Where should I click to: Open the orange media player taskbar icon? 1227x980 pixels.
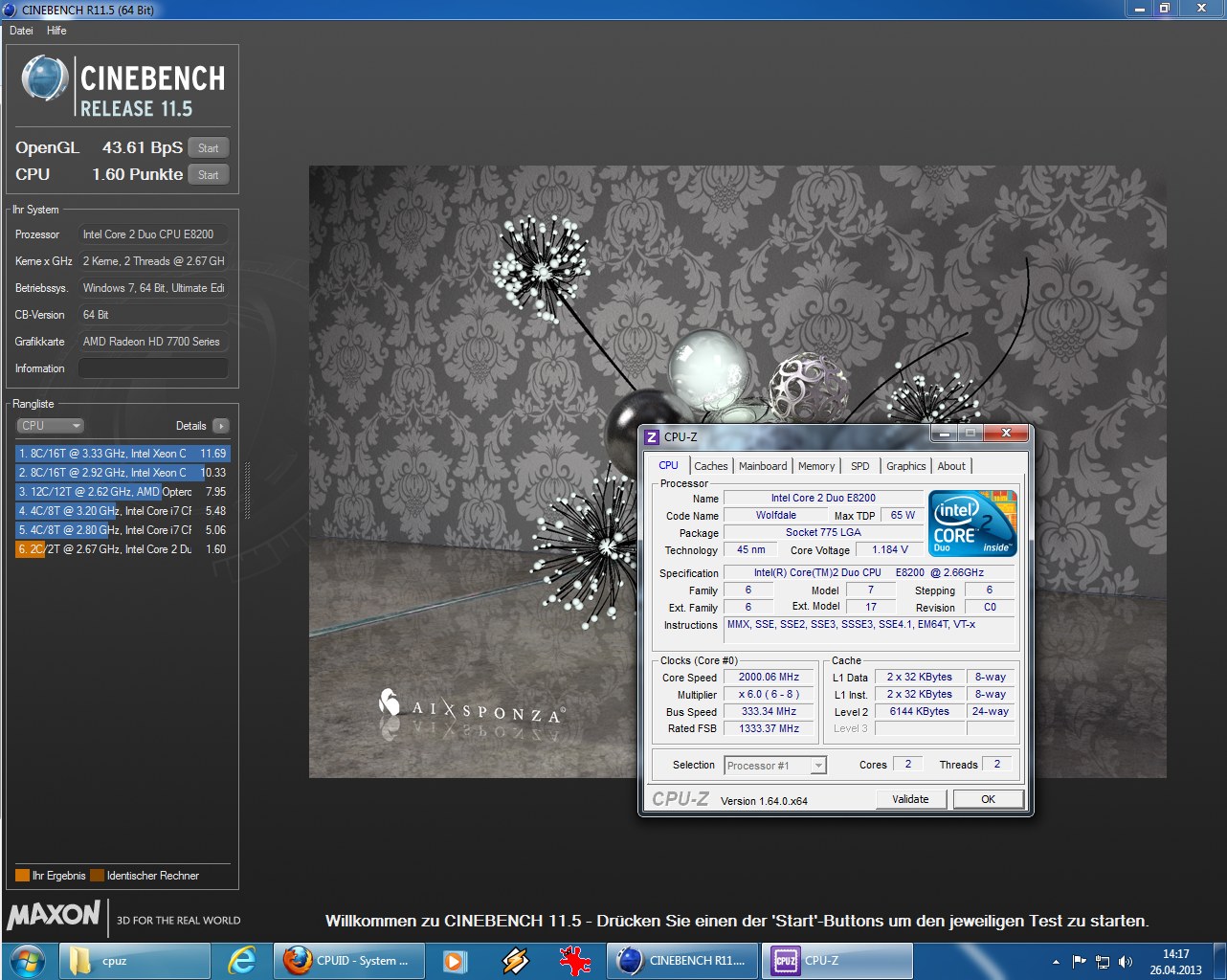pyautogui.click(x=455, y=961)
